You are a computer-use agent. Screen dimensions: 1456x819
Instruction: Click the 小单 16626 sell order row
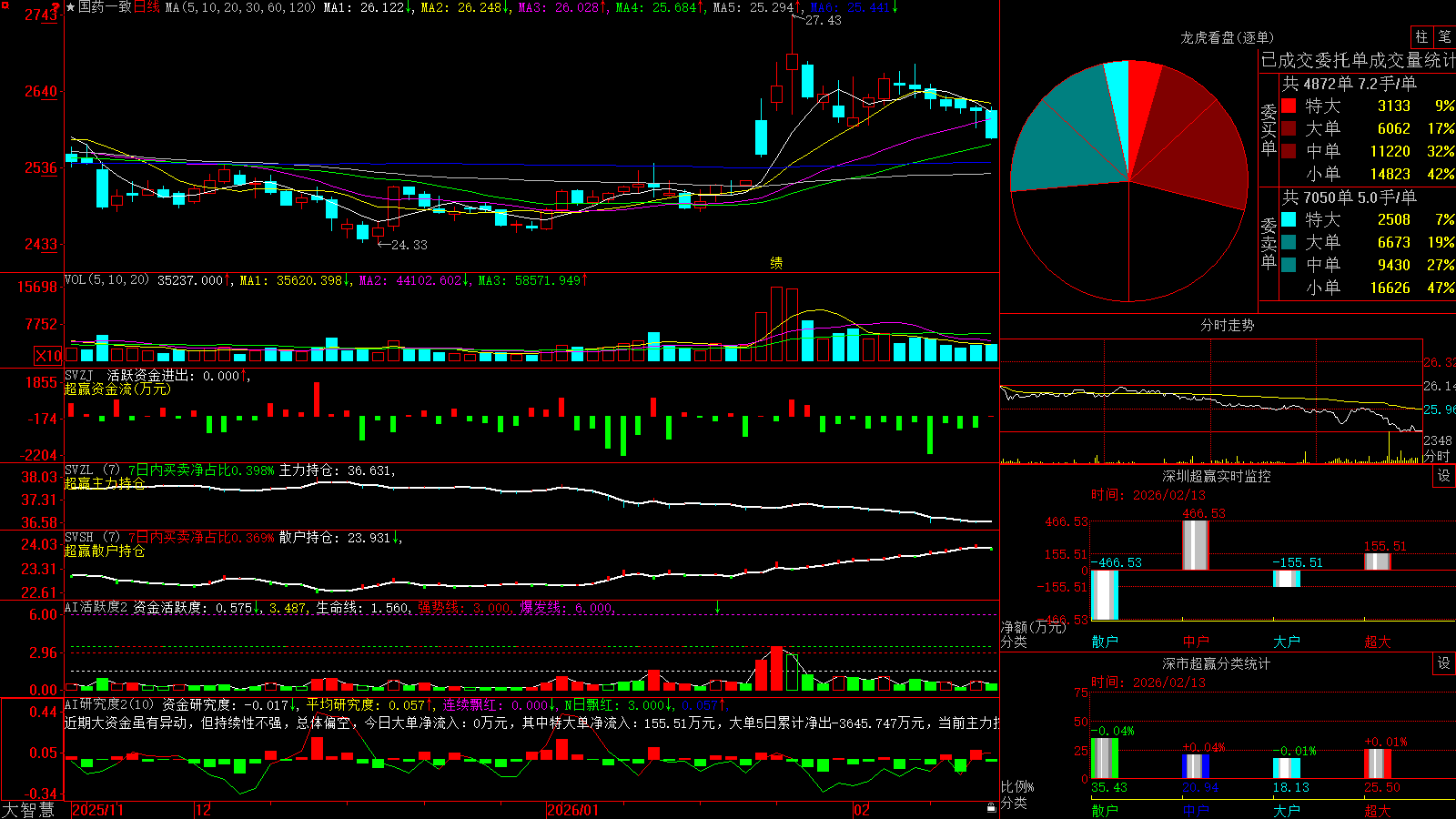1368,288
